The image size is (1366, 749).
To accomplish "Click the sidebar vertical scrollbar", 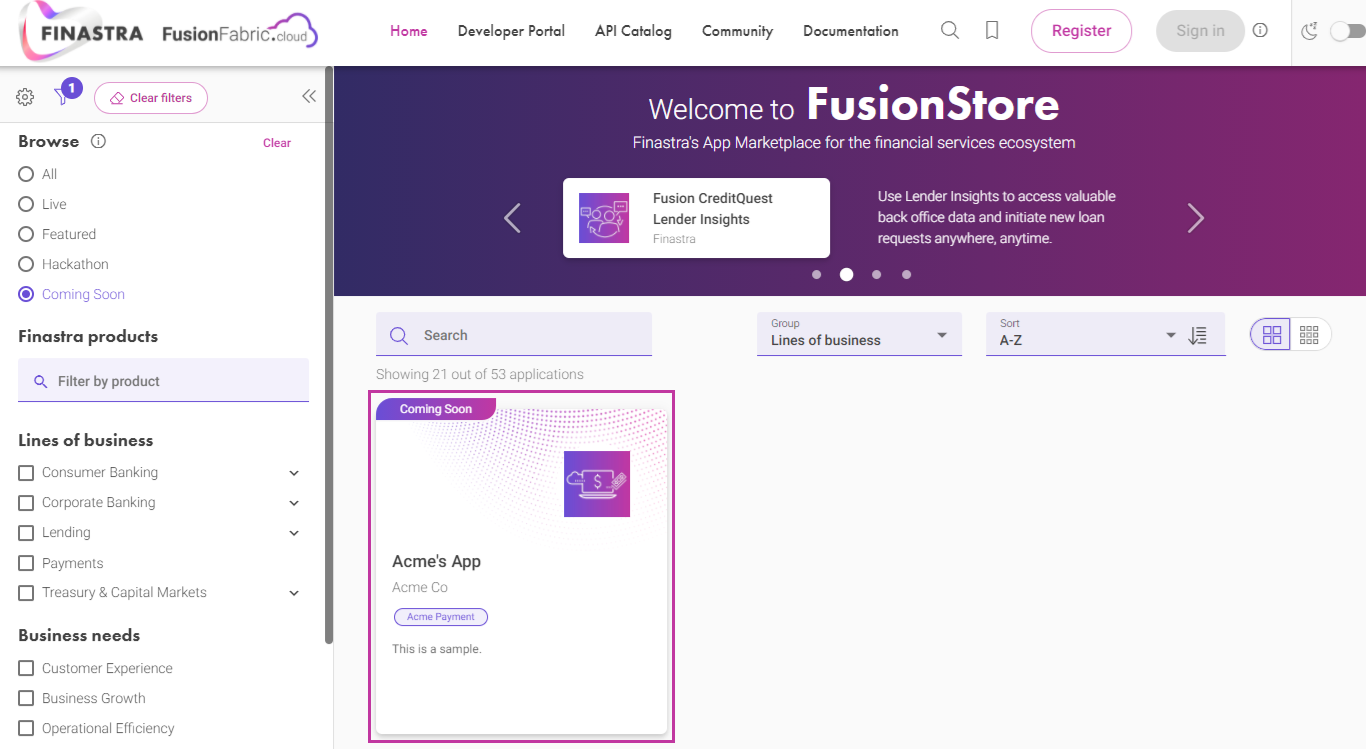I will [x=329, y=355].
